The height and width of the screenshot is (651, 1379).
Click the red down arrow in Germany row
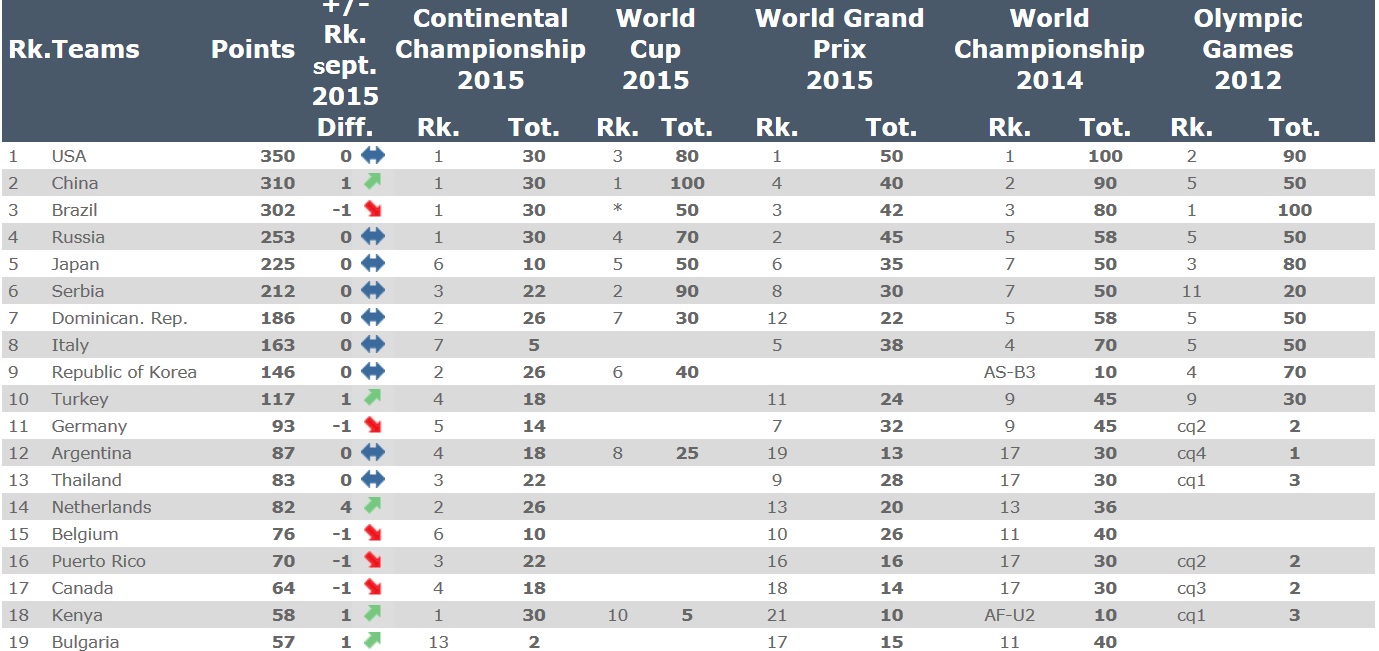373,425
